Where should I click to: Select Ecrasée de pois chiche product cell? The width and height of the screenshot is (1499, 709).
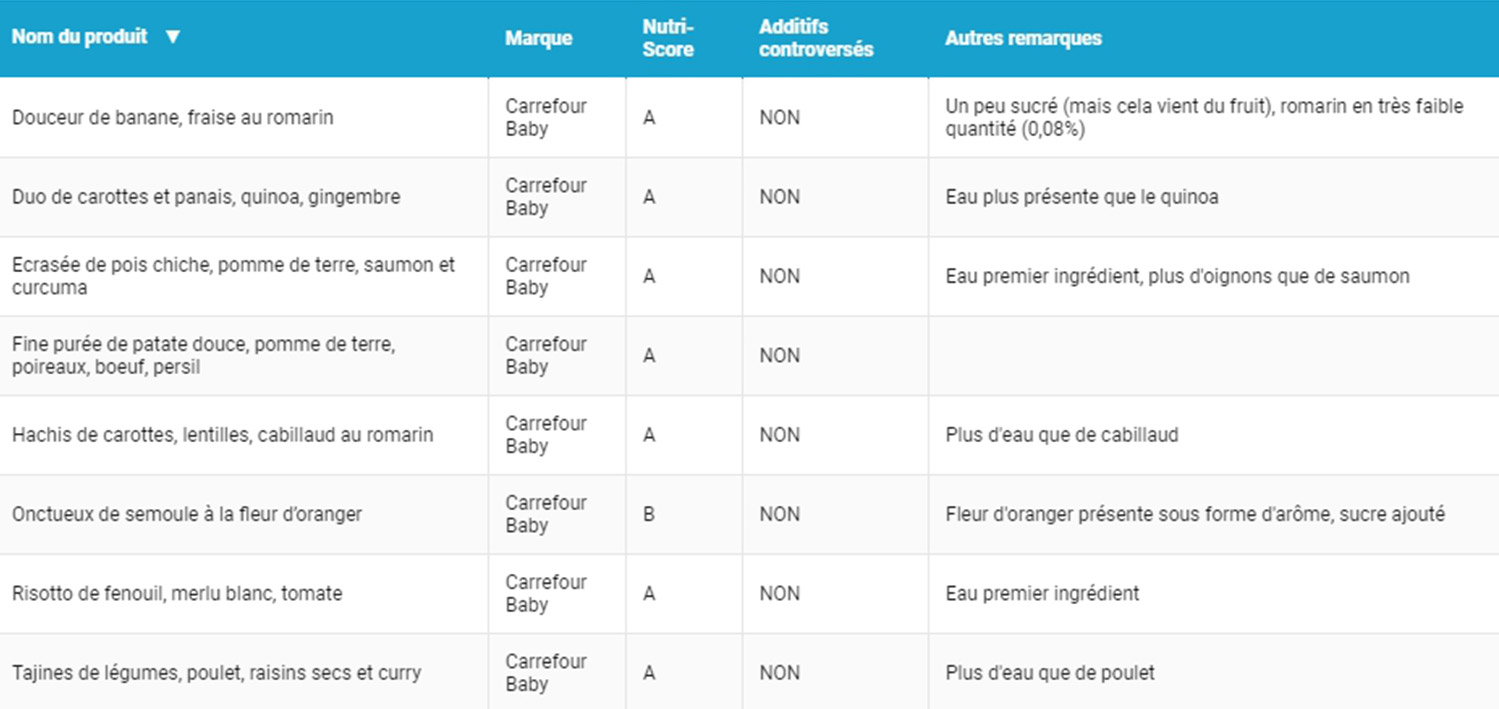[x=233, y=276]
